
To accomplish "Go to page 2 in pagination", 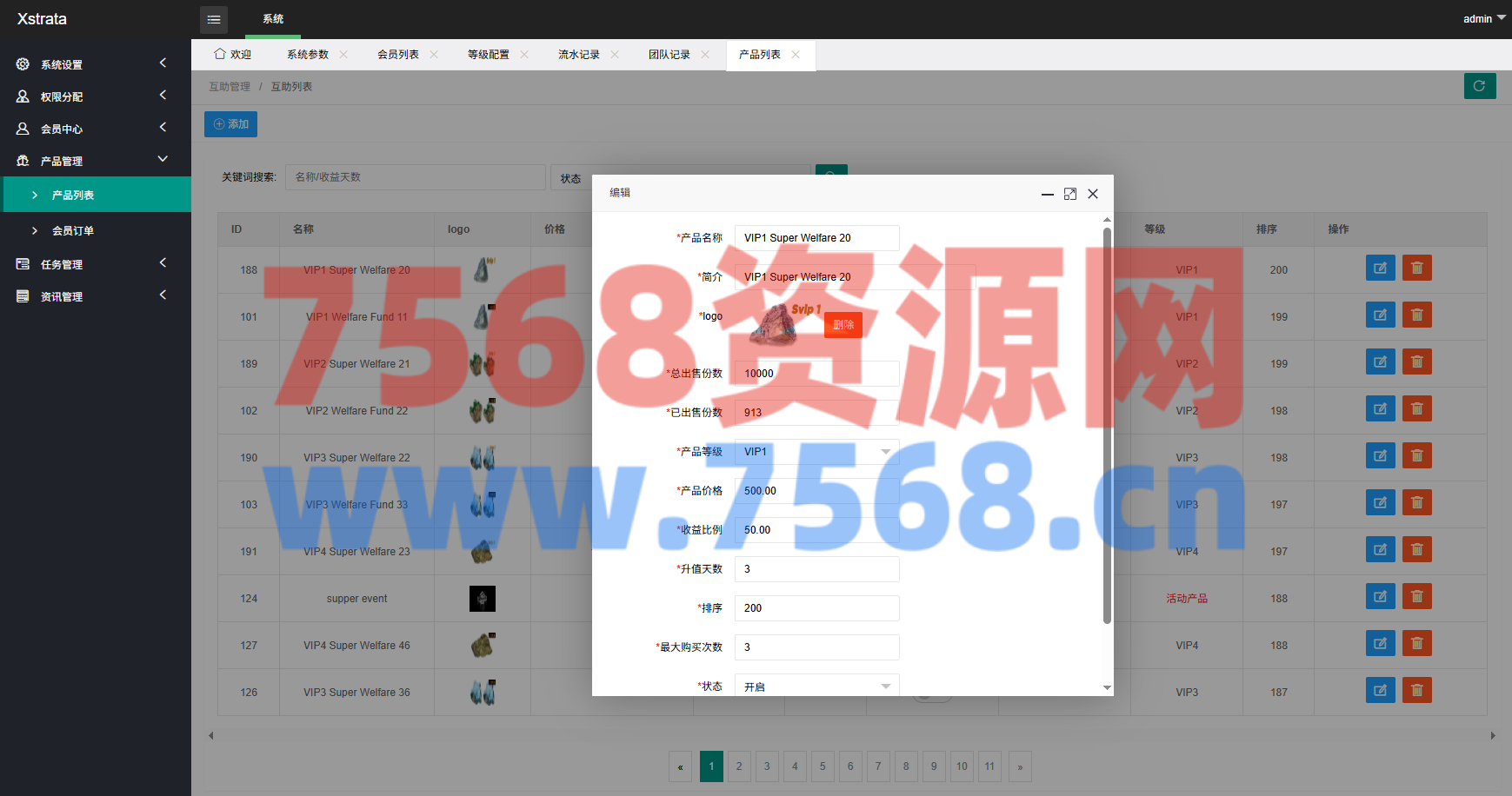I will (x=739, y=766).
